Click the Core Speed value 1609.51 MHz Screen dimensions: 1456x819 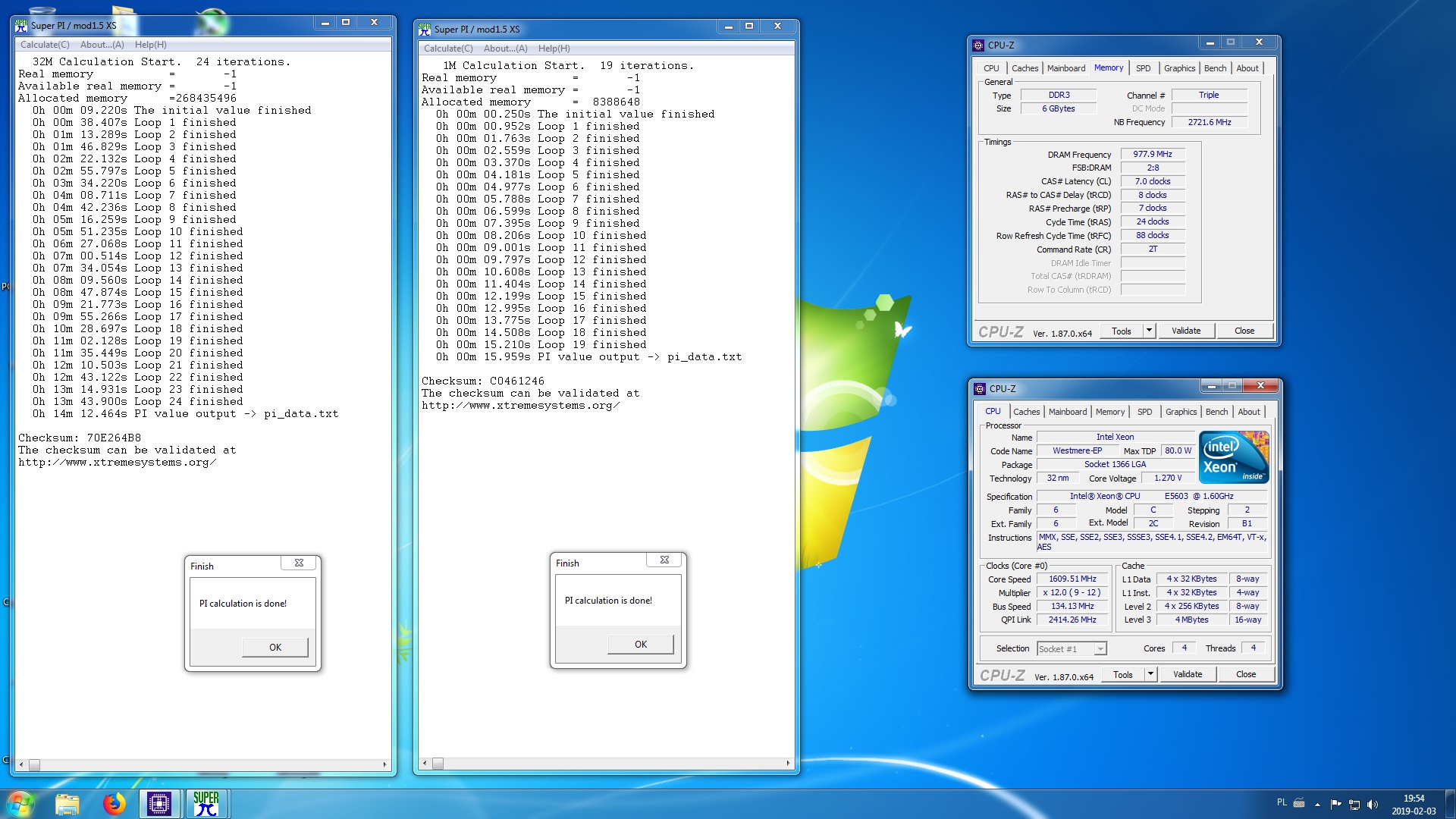pyautogui.click(x=1072, y=579)
